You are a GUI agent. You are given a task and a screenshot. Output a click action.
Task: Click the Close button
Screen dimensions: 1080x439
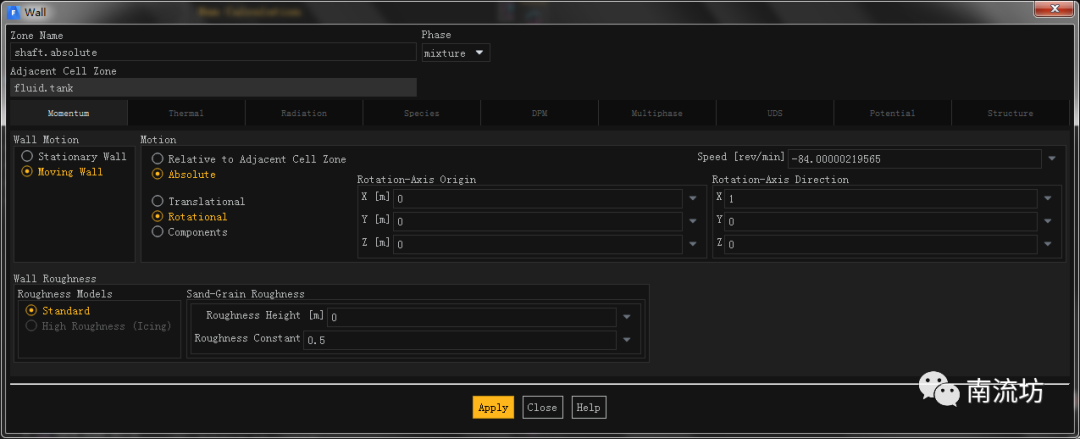coord(542,407)
